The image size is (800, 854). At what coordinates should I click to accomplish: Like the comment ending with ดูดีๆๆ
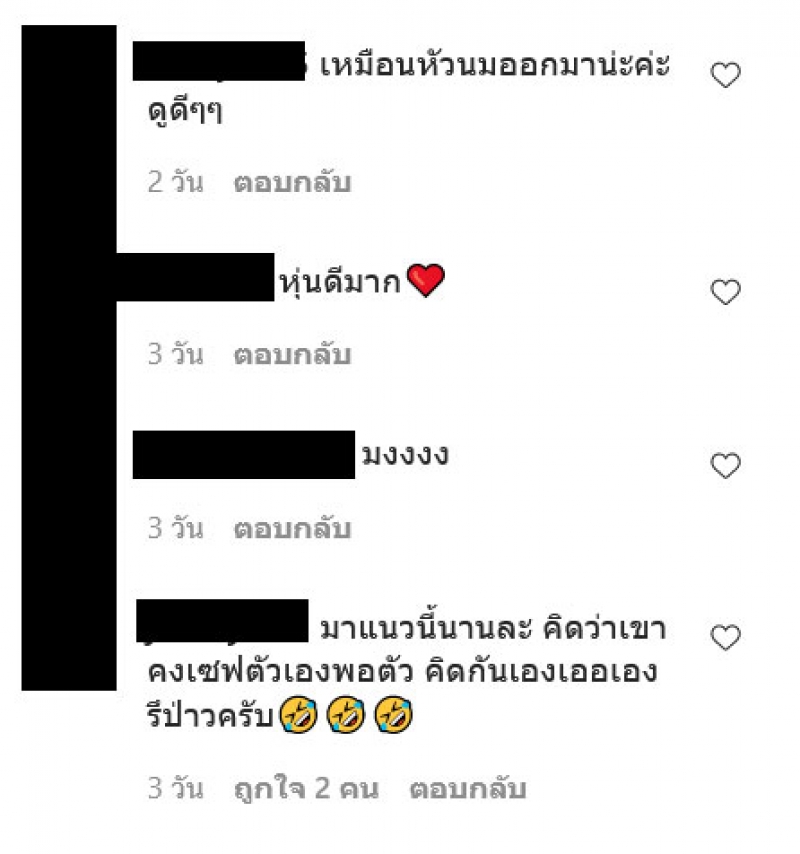click(725, 75)
